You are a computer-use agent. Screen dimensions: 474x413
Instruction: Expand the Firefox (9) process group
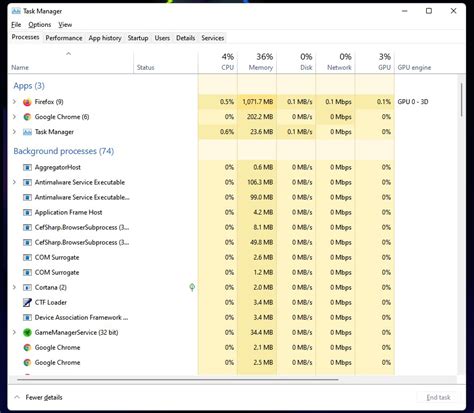tap(14, 102)
